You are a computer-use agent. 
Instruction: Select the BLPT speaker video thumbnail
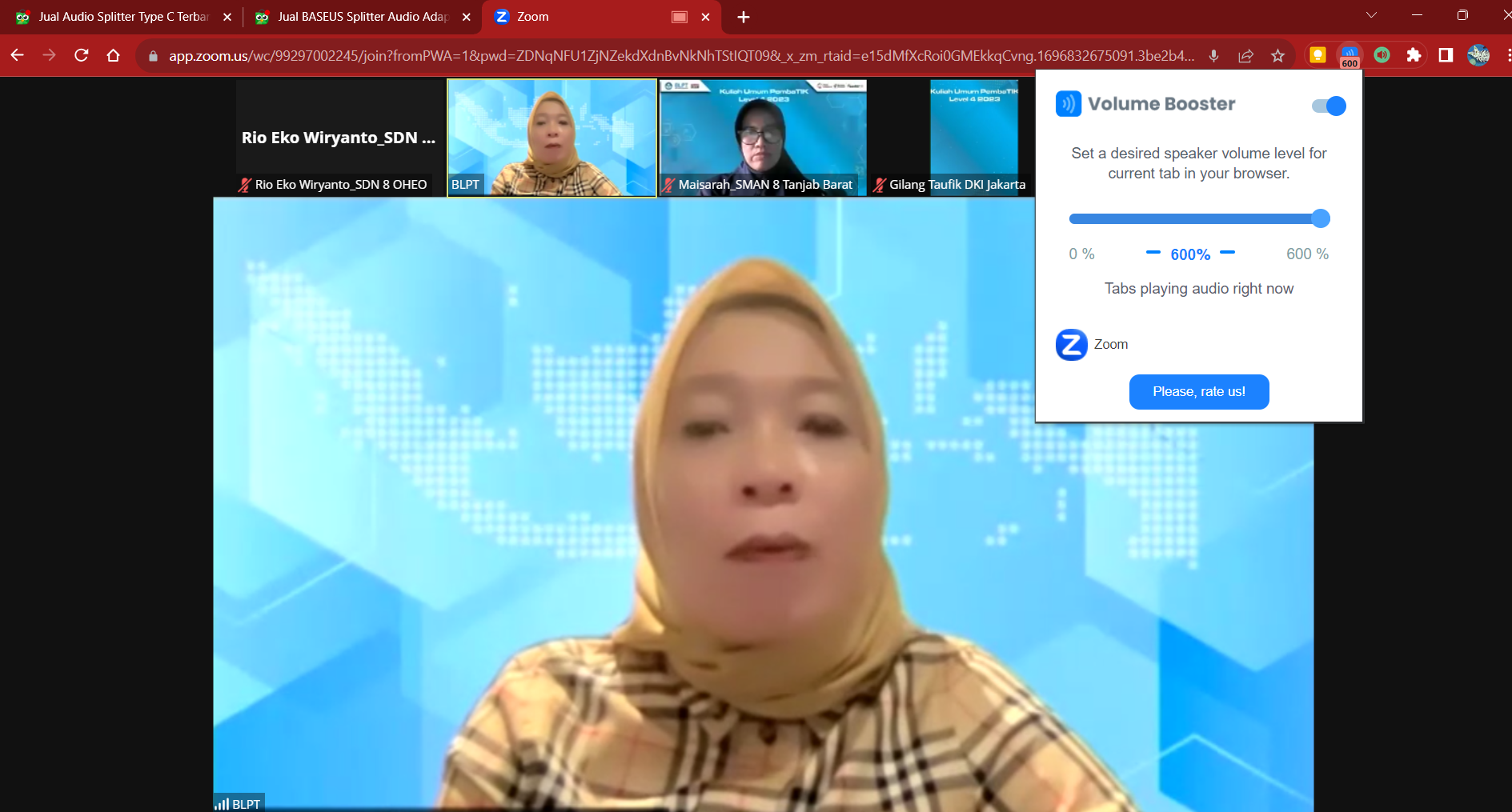pyautogui.click(x=552, y=138)
